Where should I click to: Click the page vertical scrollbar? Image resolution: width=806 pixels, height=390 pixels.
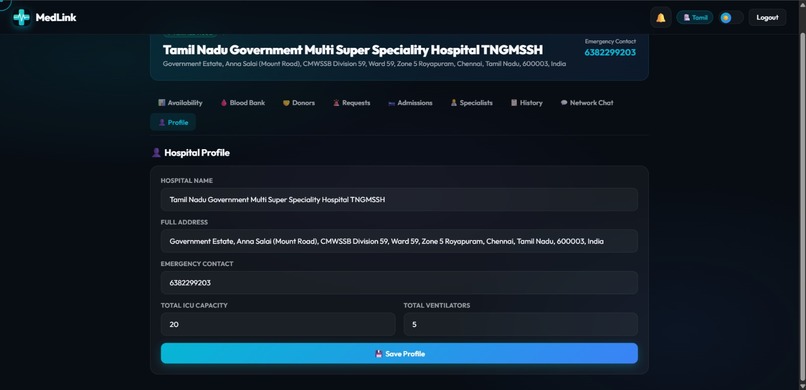pos(802,206)
